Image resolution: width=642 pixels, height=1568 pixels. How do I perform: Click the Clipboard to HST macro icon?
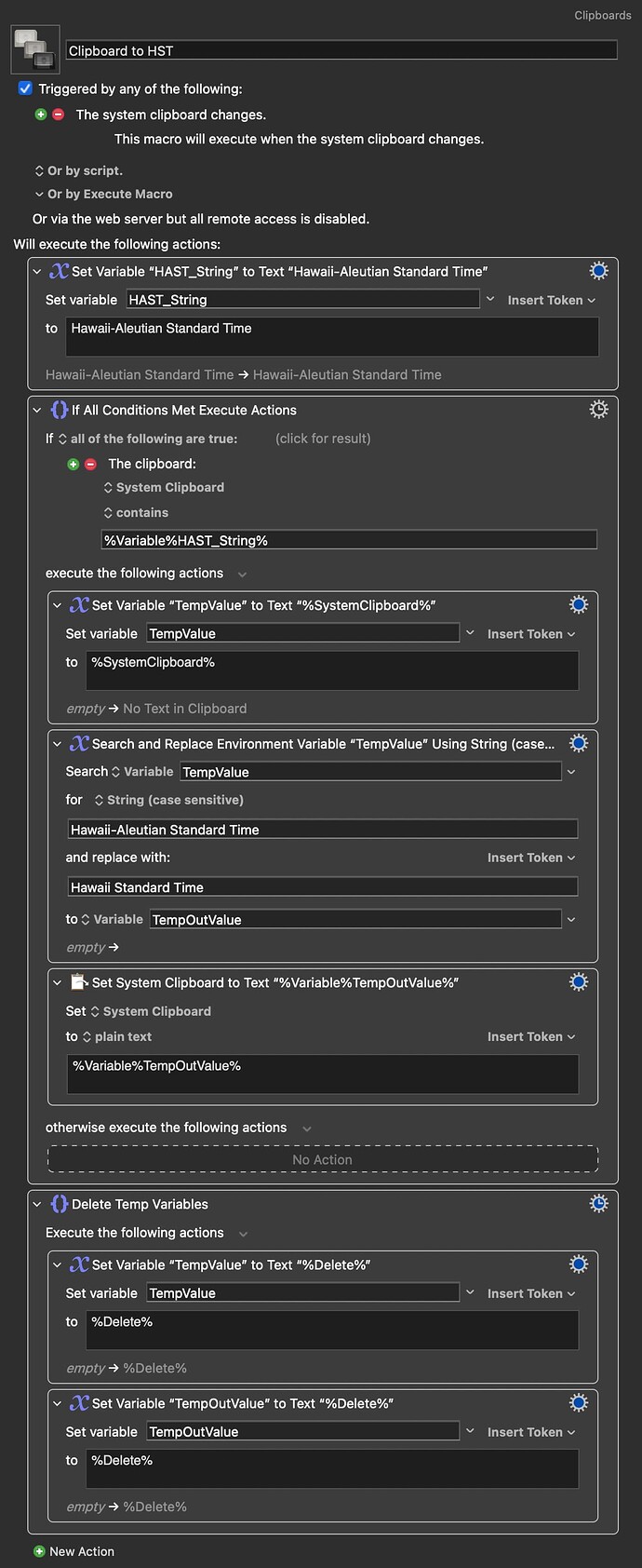[x=35, y=49]
